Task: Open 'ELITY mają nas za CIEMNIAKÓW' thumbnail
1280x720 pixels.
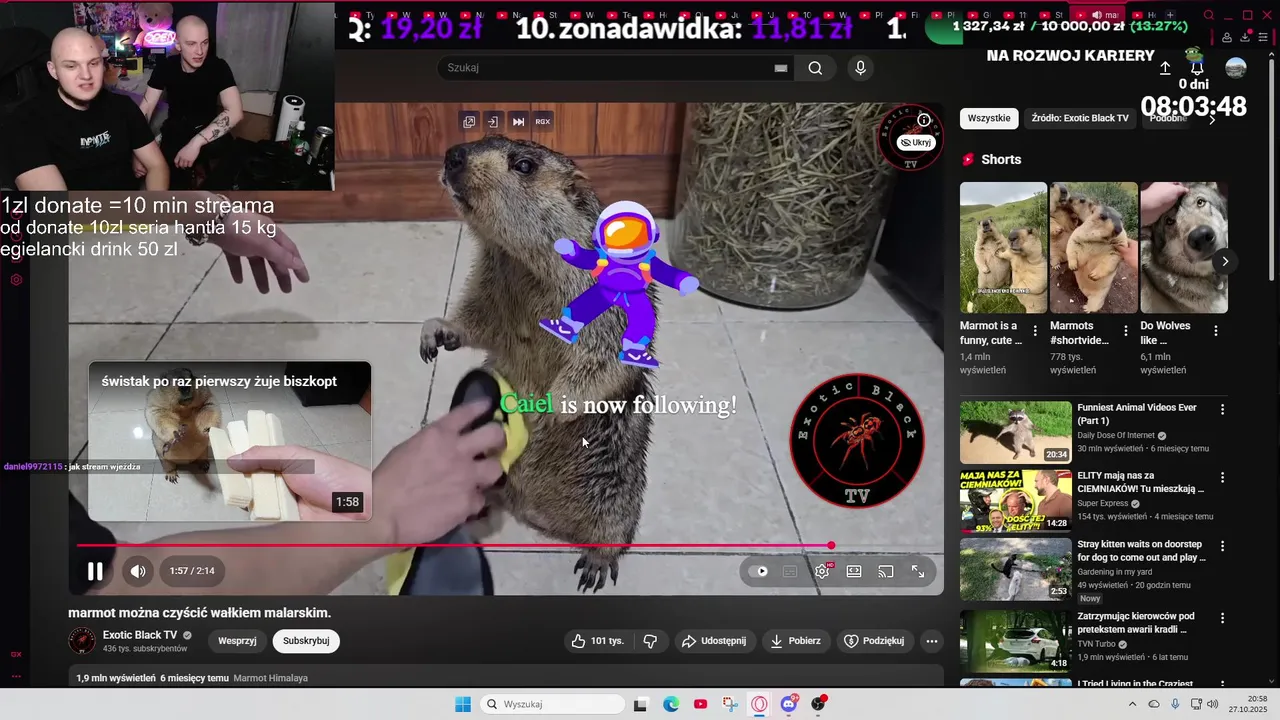Action: click(1016, 500)
